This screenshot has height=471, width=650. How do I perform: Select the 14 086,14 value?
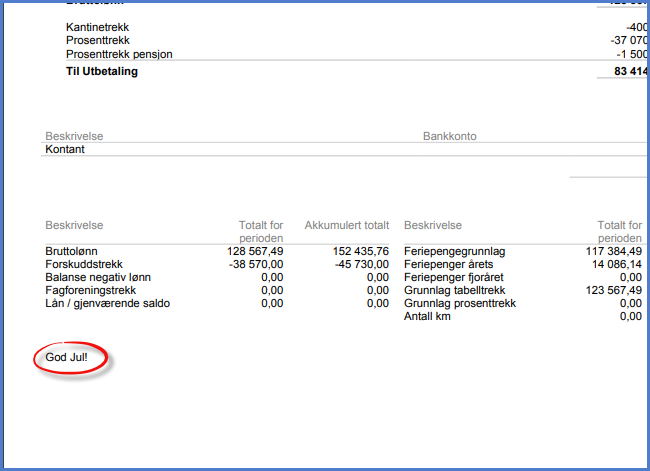click(617, 264)
